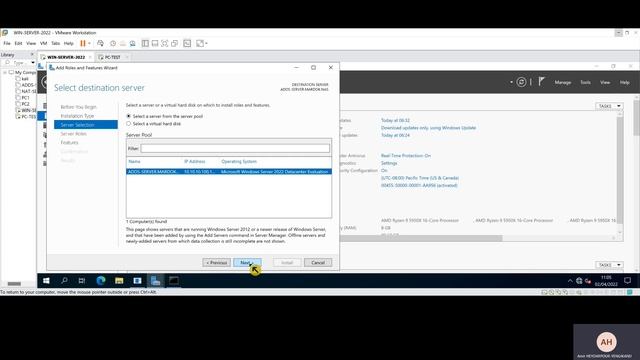Cancel the Add Roles and Features Wizard

pyautogui.click(x=318, y=262)
